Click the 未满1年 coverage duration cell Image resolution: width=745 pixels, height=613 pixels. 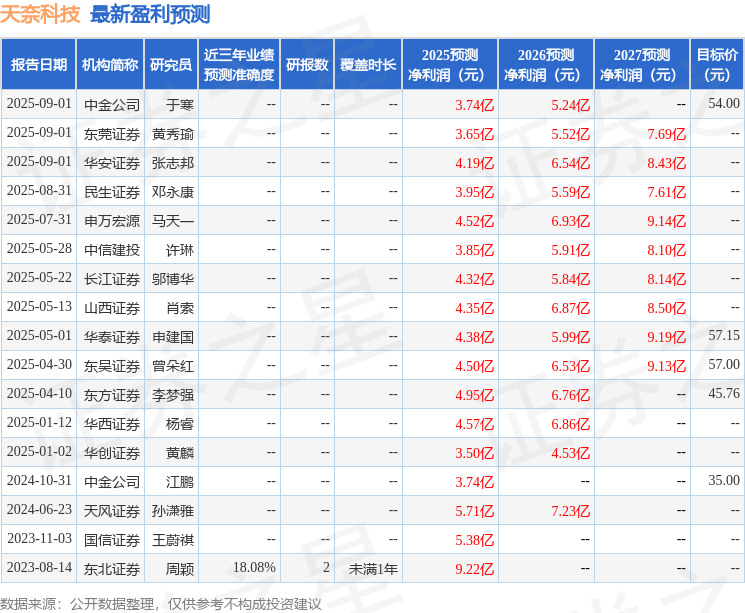pos(372,568)
